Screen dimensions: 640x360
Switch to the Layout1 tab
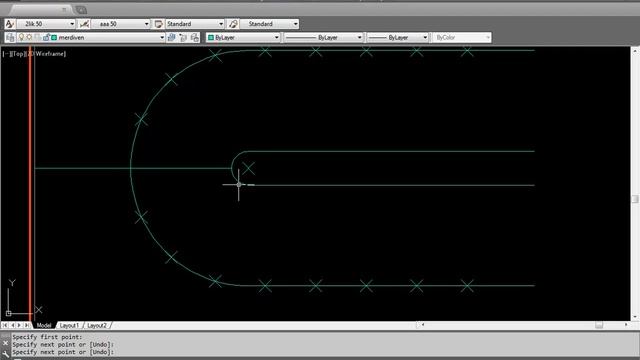[69, 325]
